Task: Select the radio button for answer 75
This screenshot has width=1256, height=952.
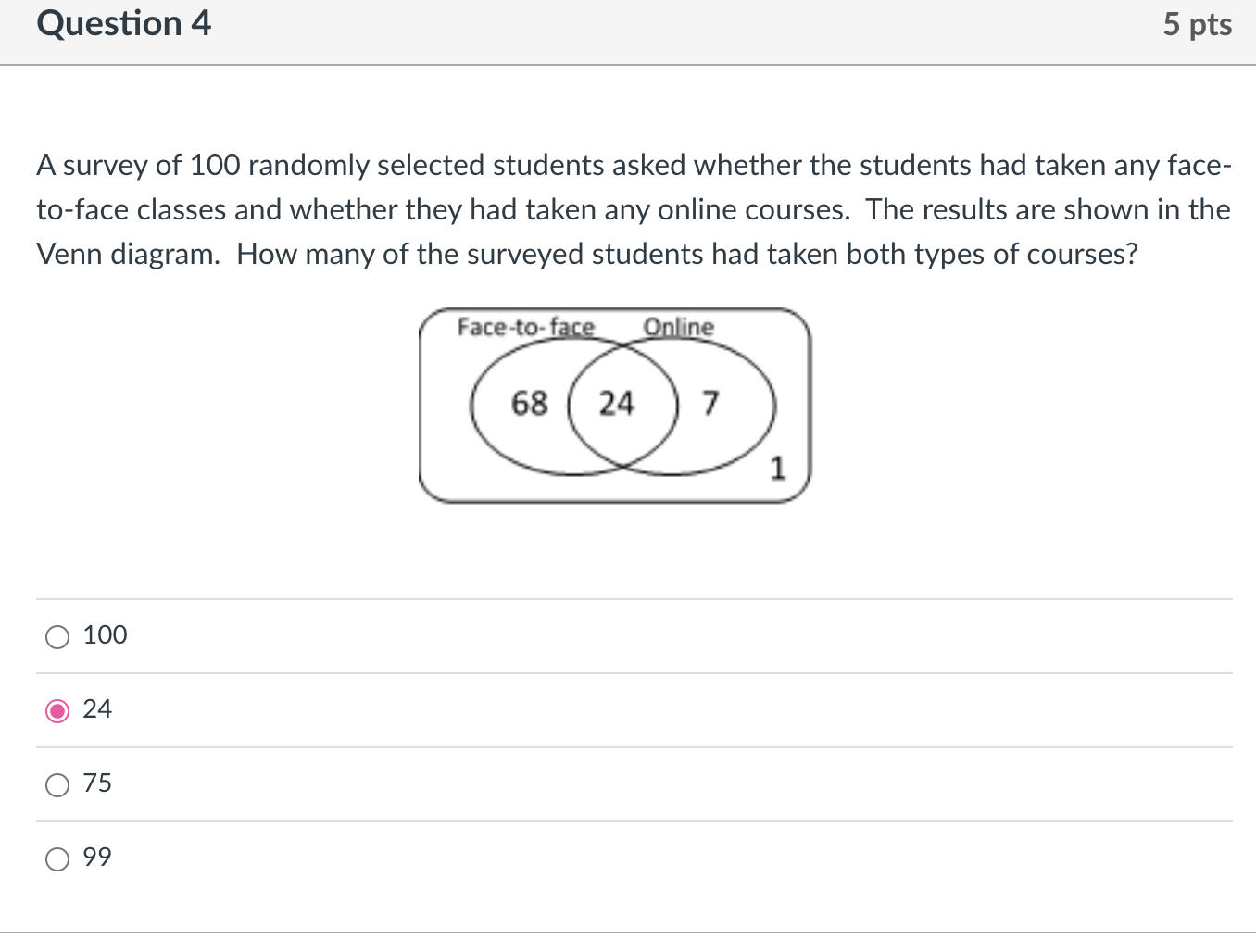Action: [57, 784]
